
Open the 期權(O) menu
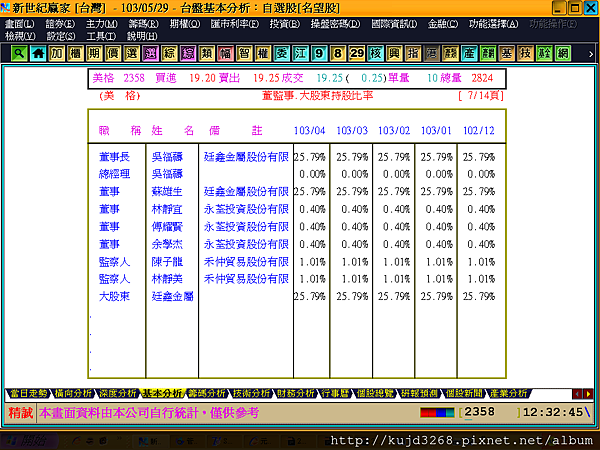tap(184, 24)
